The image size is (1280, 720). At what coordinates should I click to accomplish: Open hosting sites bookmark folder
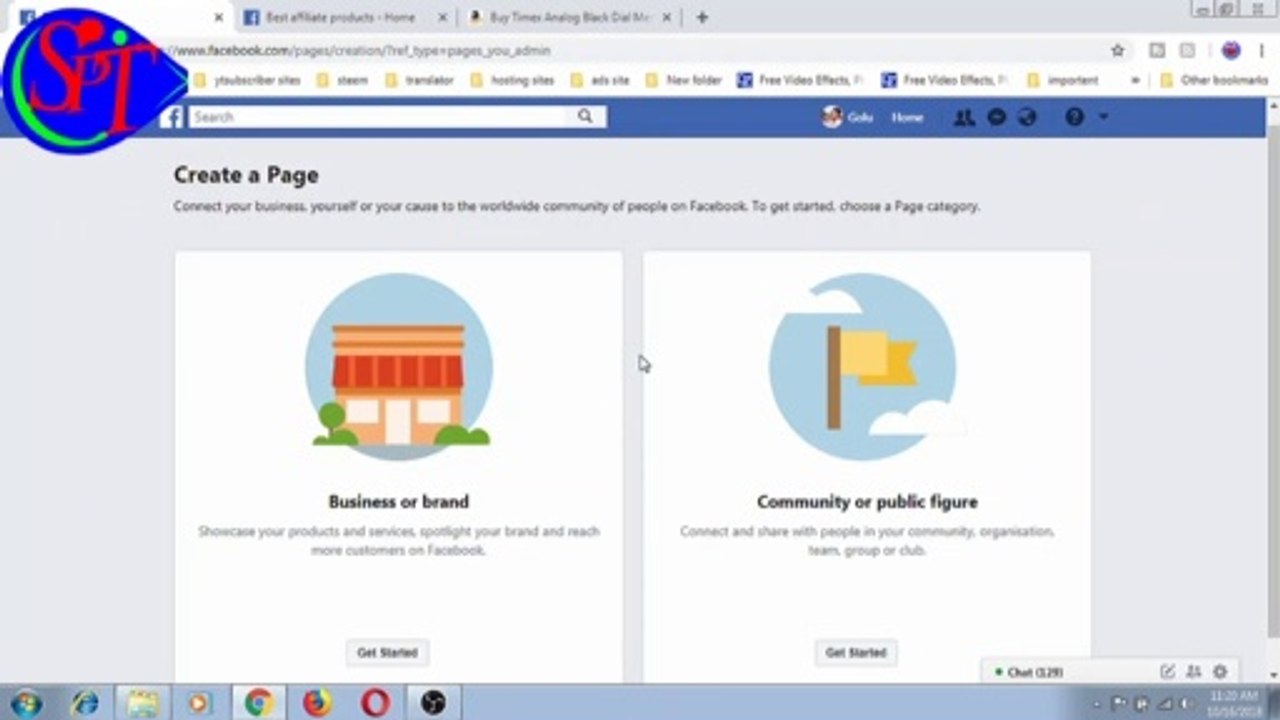point(511,80)
